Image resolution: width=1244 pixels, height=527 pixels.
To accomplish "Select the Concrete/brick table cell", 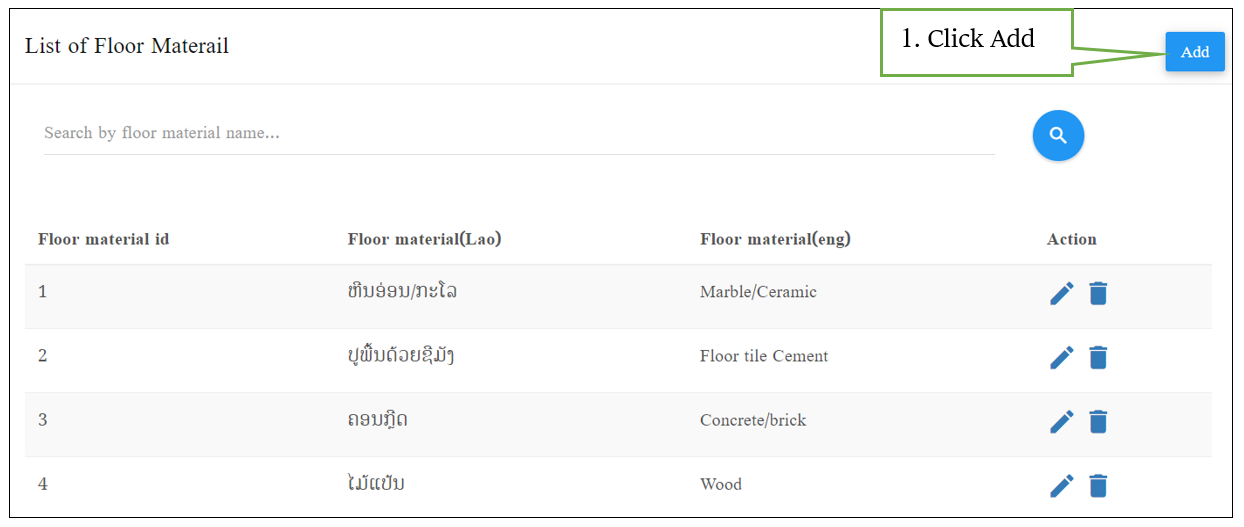I will coord(753,420).
